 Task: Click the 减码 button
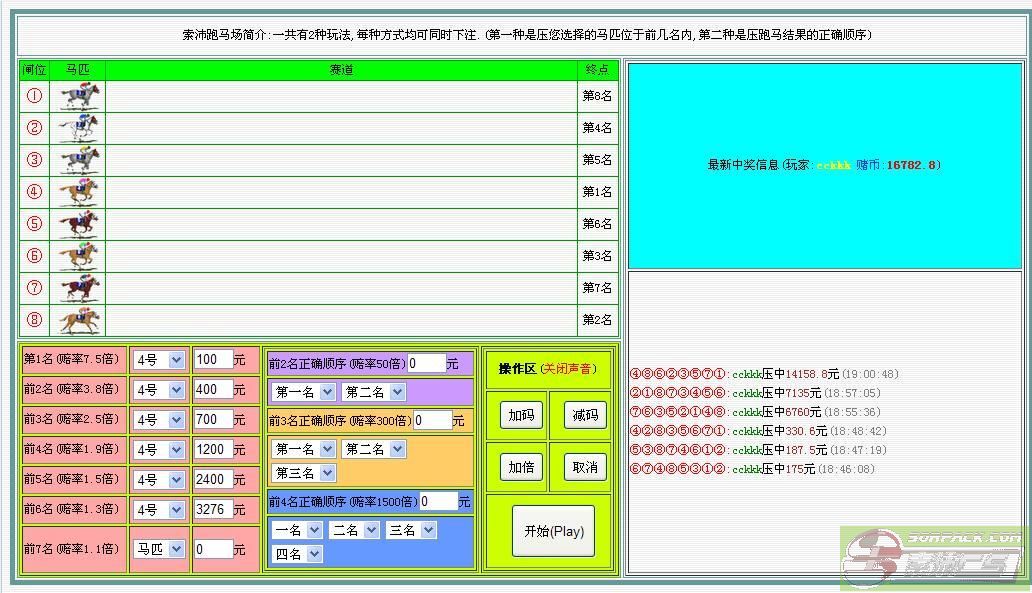(x=585, y=415)
